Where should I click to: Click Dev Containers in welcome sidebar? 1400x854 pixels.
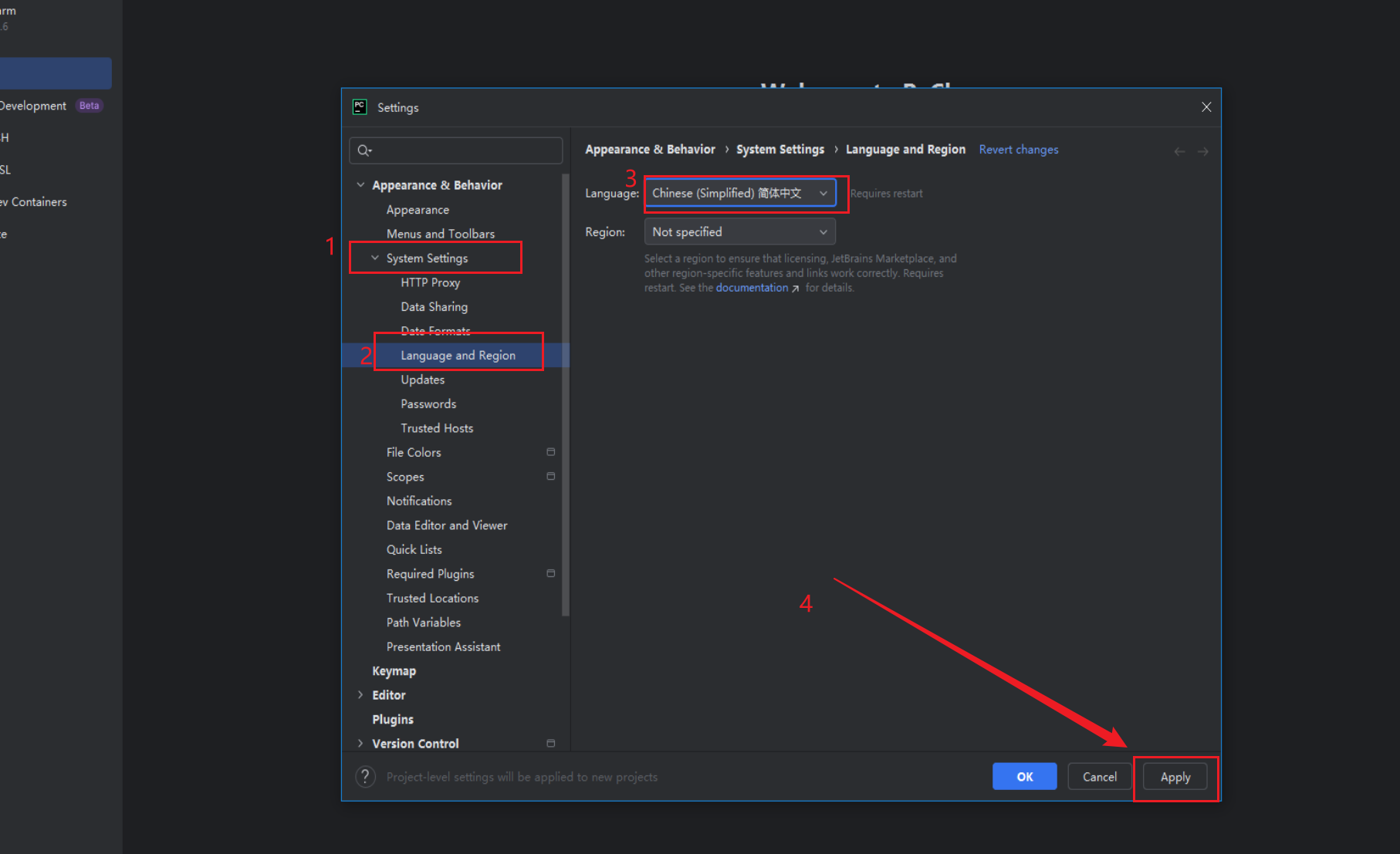pos(35,202)
